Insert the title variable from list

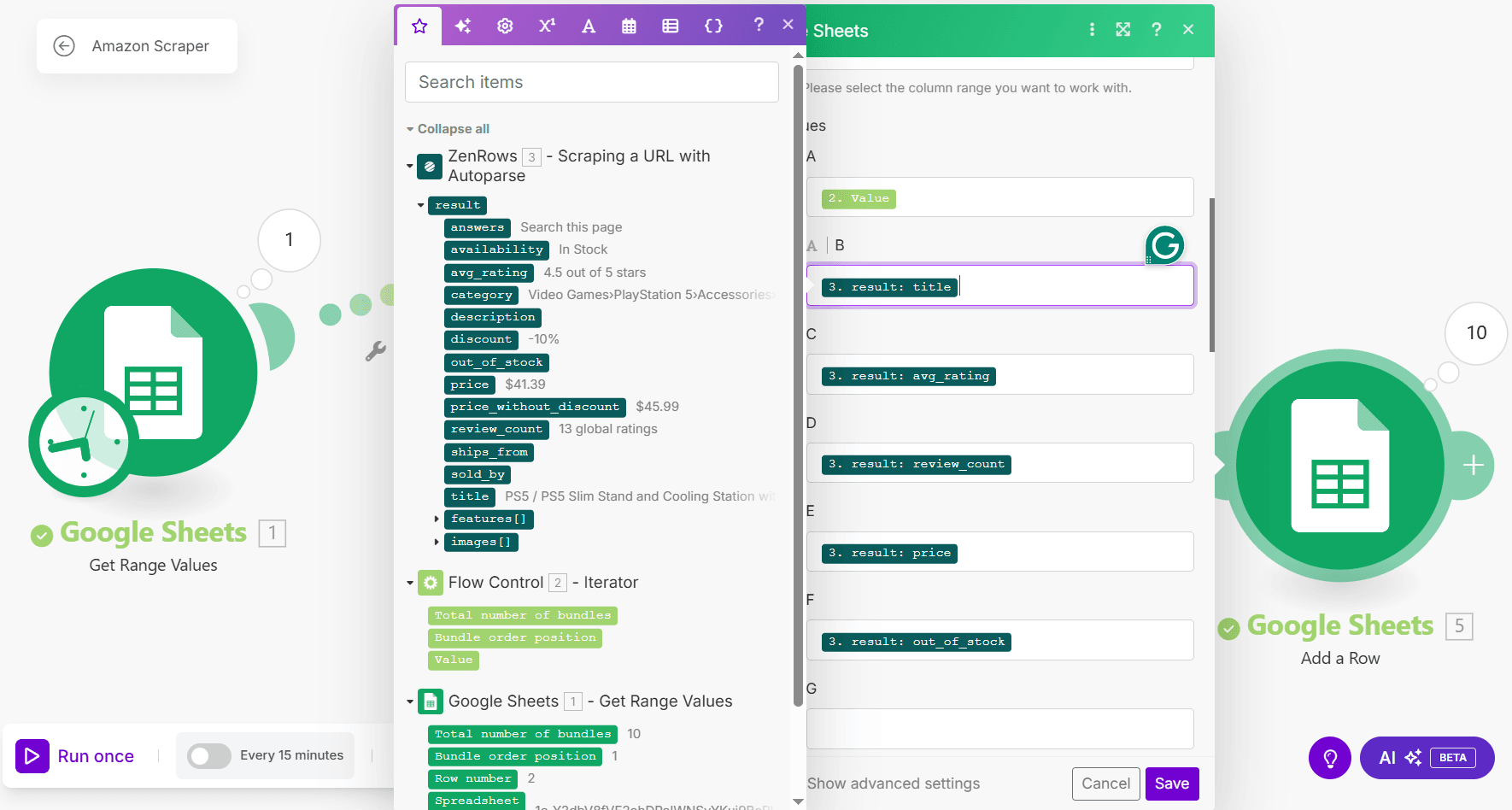click(470, 496)
